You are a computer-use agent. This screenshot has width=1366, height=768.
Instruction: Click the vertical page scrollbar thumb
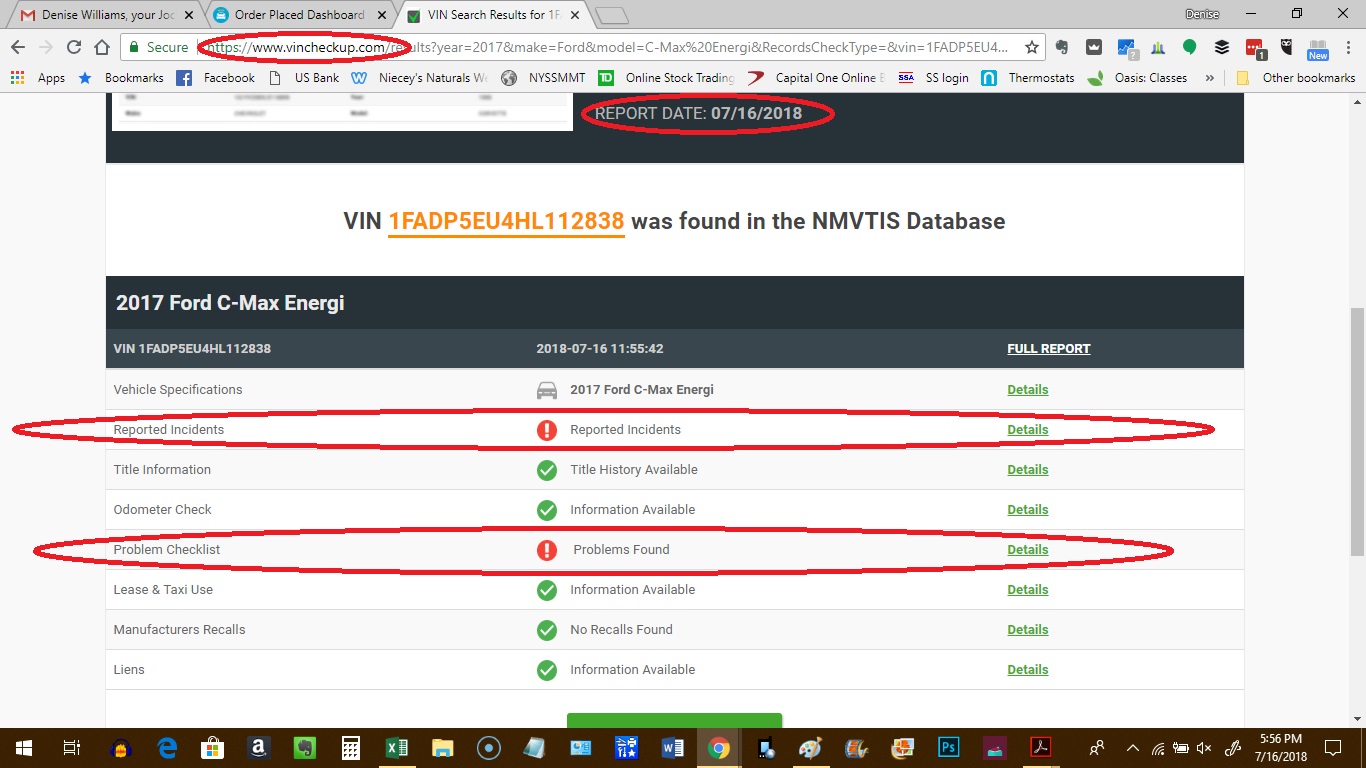click(x=1357, y=432)
